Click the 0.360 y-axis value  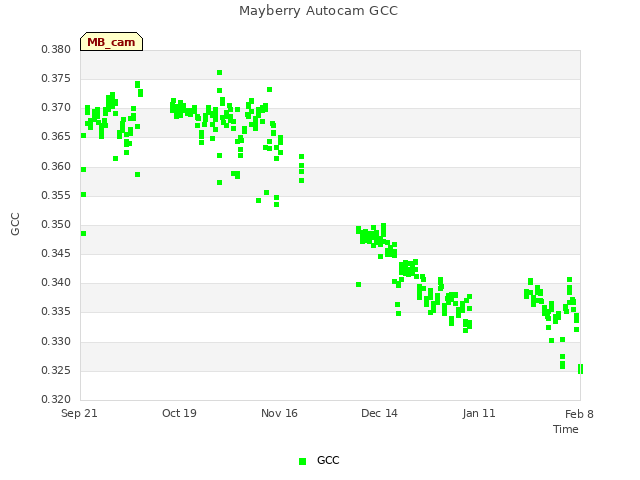coord(56,167)
